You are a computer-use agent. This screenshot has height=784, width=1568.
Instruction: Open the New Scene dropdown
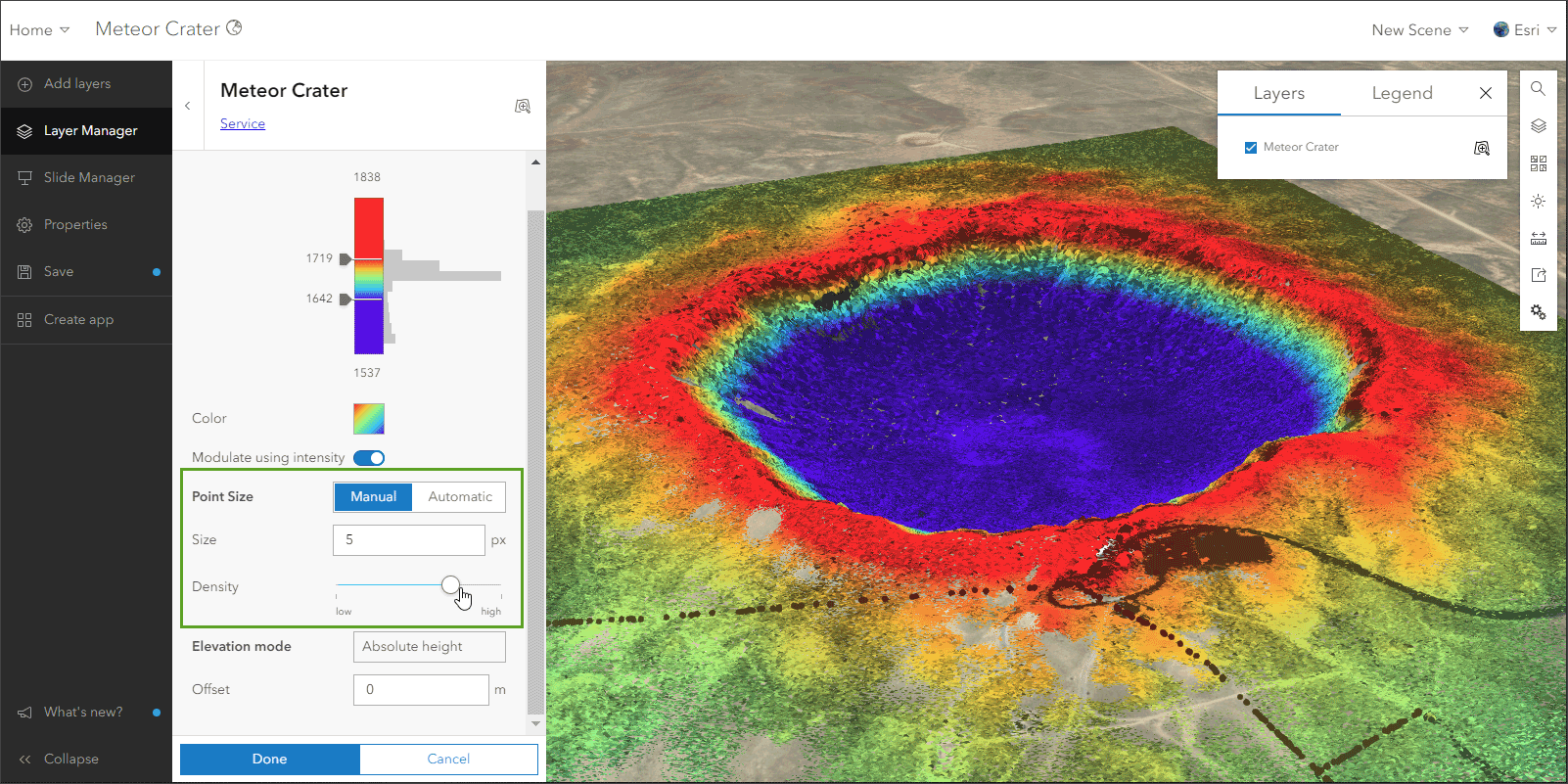[1420, 30]
